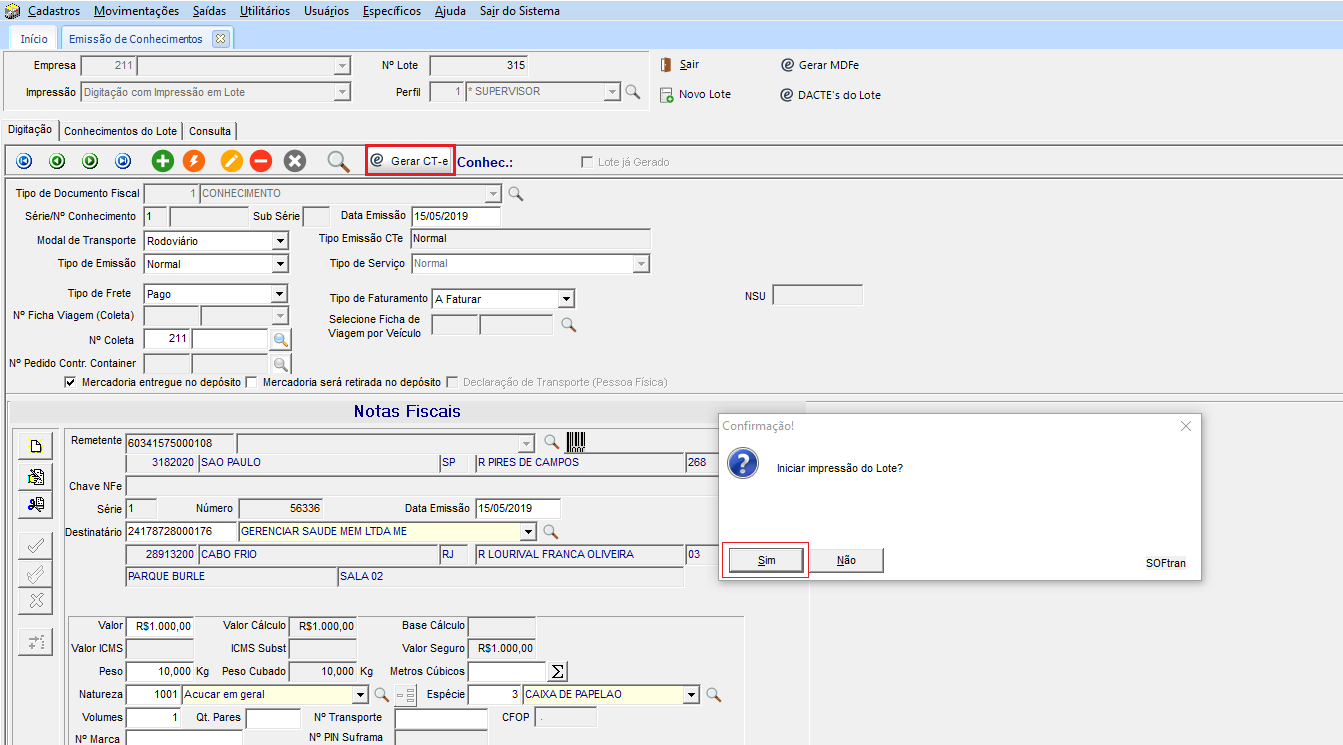Close the Confirmação dialog
The height and width of the screenshot is (745, 1343).
1186,426
